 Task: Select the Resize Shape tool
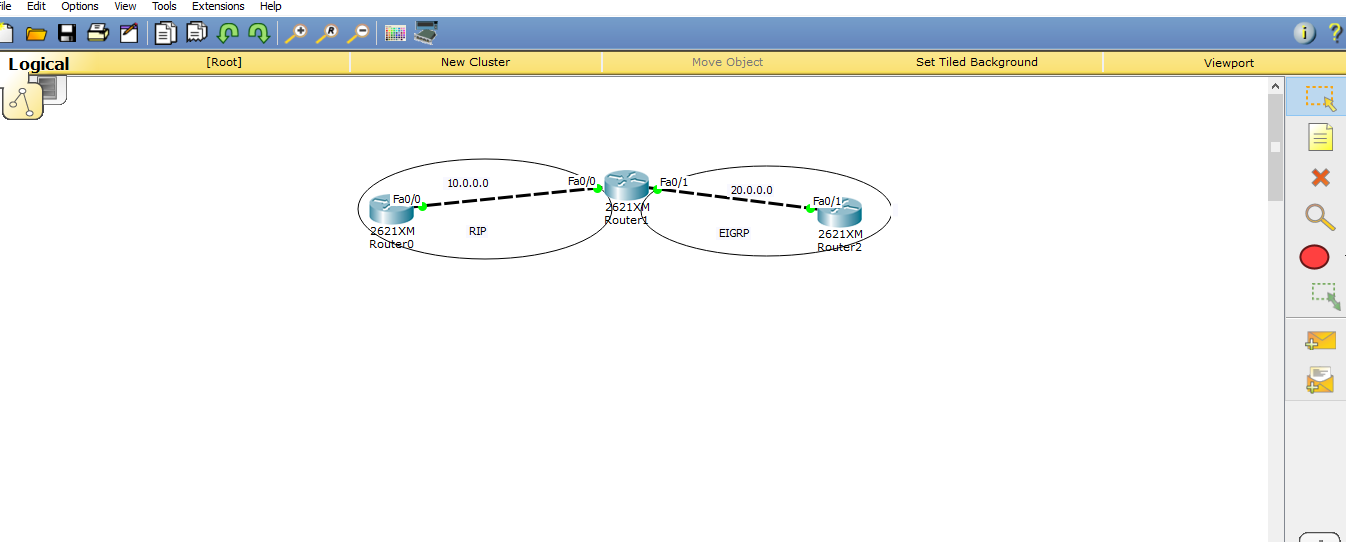[x=1325, y=297]
